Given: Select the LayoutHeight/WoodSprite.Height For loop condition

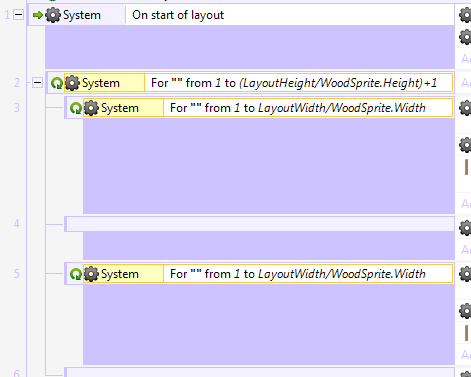Looking at the screenshot, I should coord(299,83).
